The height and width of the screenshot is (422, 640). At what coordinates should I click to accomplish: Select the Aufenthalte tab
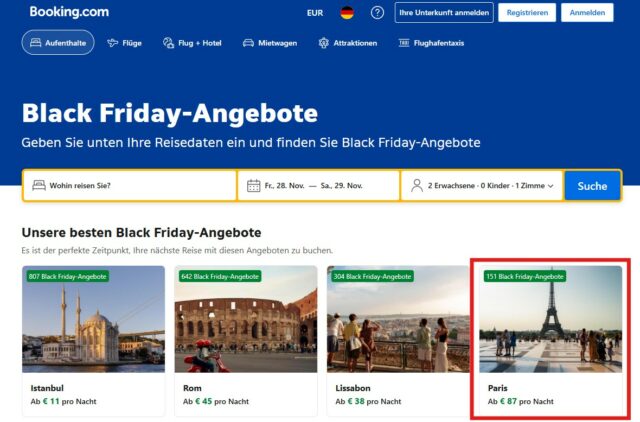(x=58, y=43)
